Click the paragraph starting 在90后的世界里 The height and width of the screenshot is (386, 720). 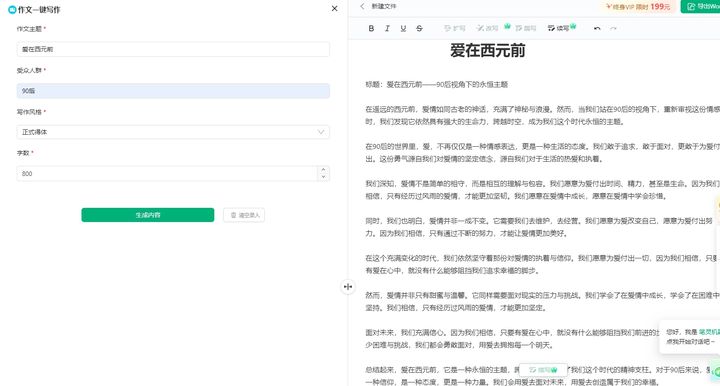[x=542, y=153]
